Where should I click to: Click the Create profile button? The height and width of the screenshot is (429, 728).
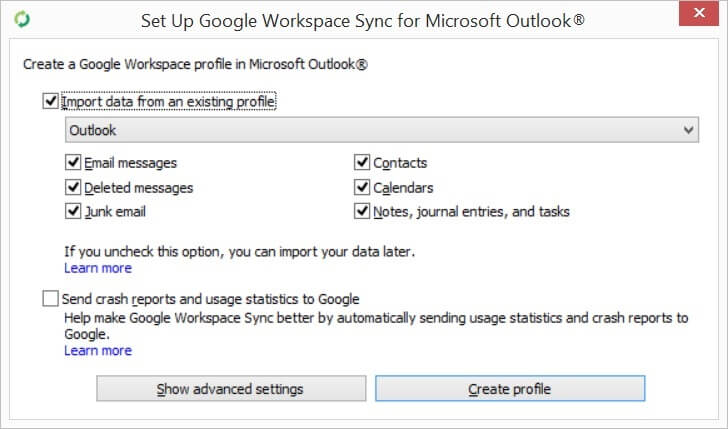click(510, 389)
